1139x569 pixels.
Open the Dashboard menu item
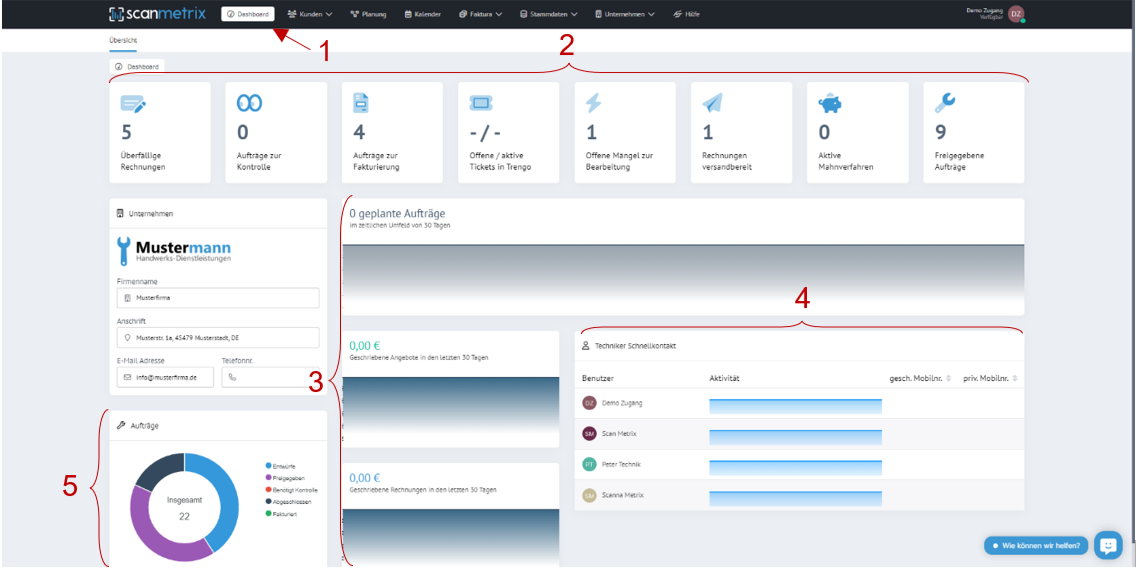click(248, 14)
